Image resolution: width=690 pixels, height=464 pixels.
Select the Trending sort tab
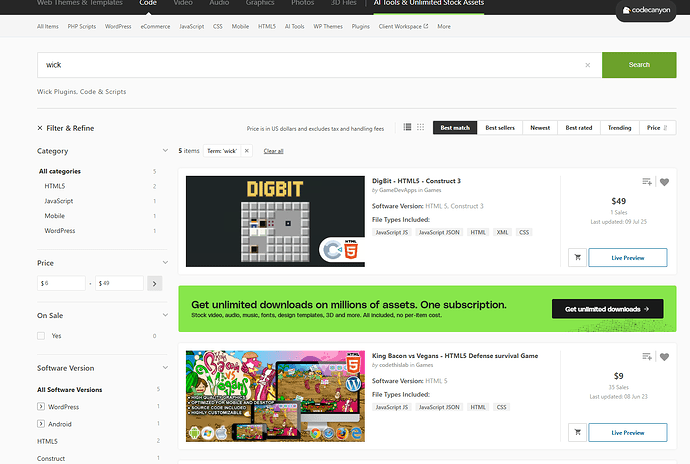[x=620, y=128]
